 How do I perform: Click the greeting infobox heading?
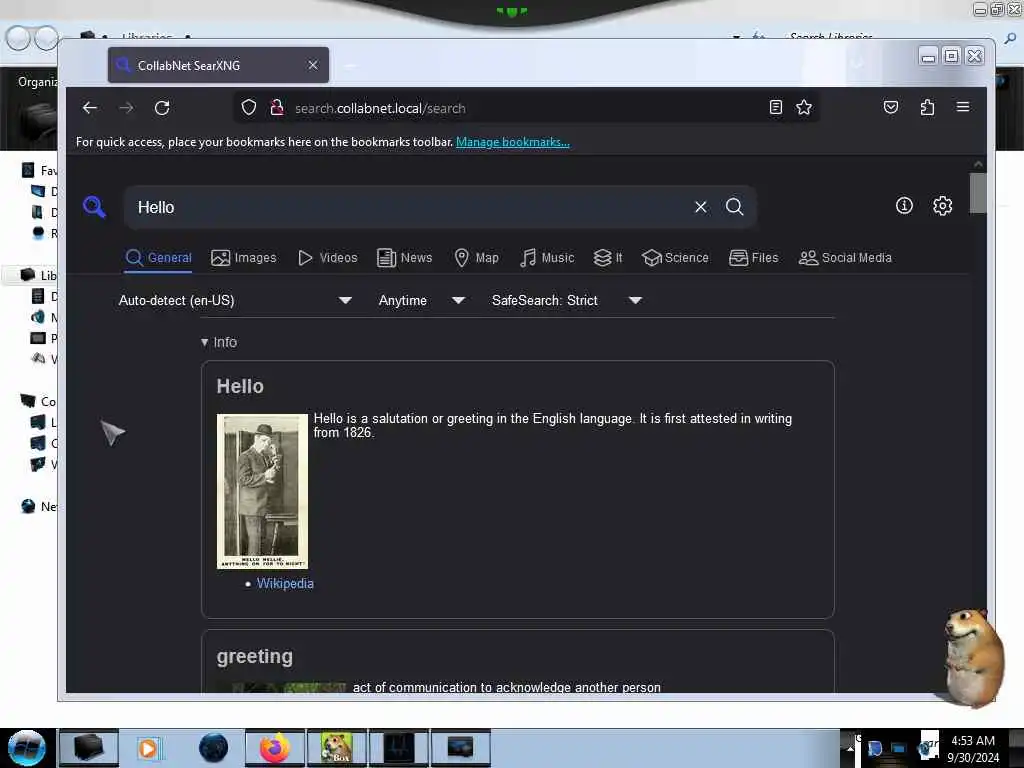tap(255, 656)
